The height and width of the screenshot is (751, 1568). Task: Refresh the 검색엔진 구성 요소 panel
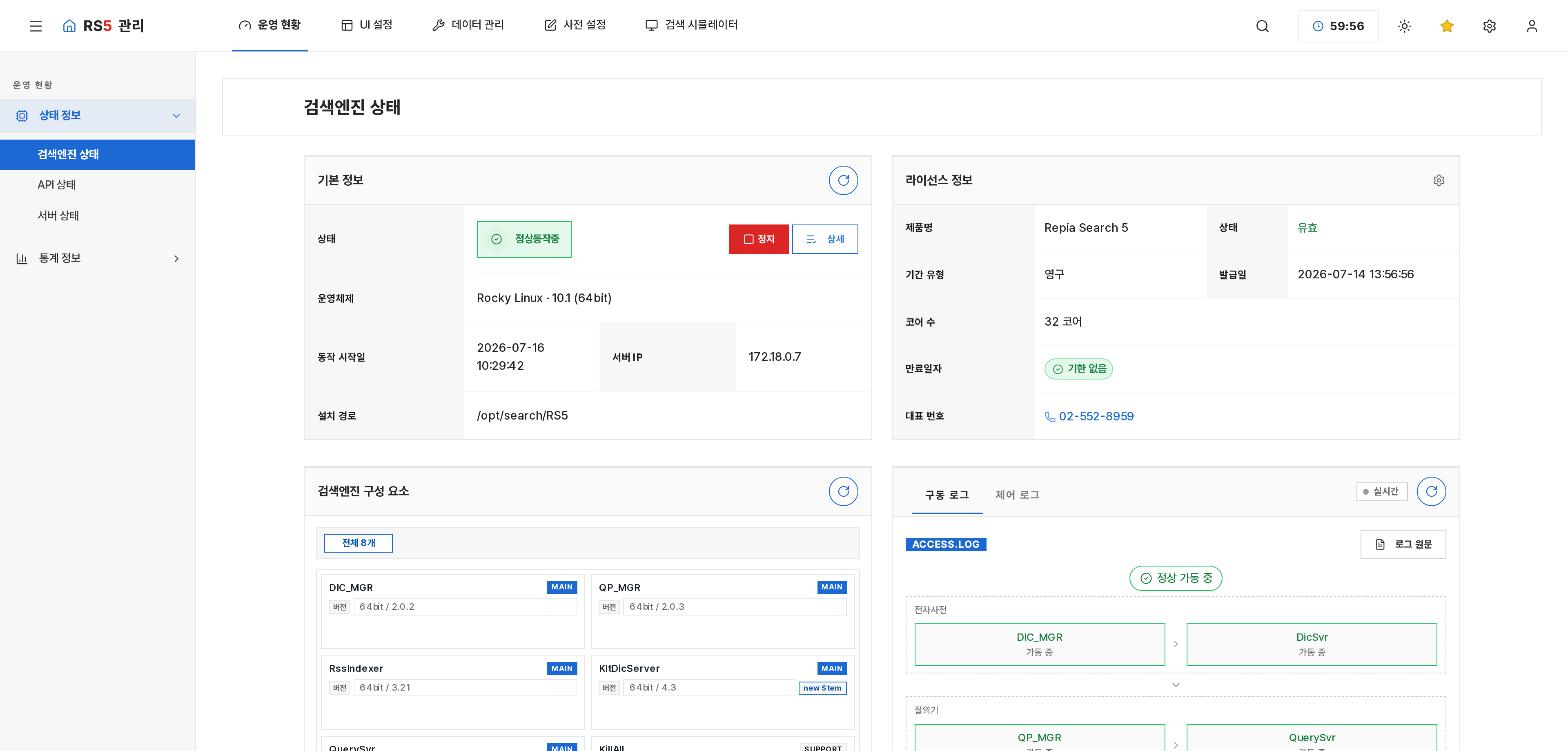843,491
